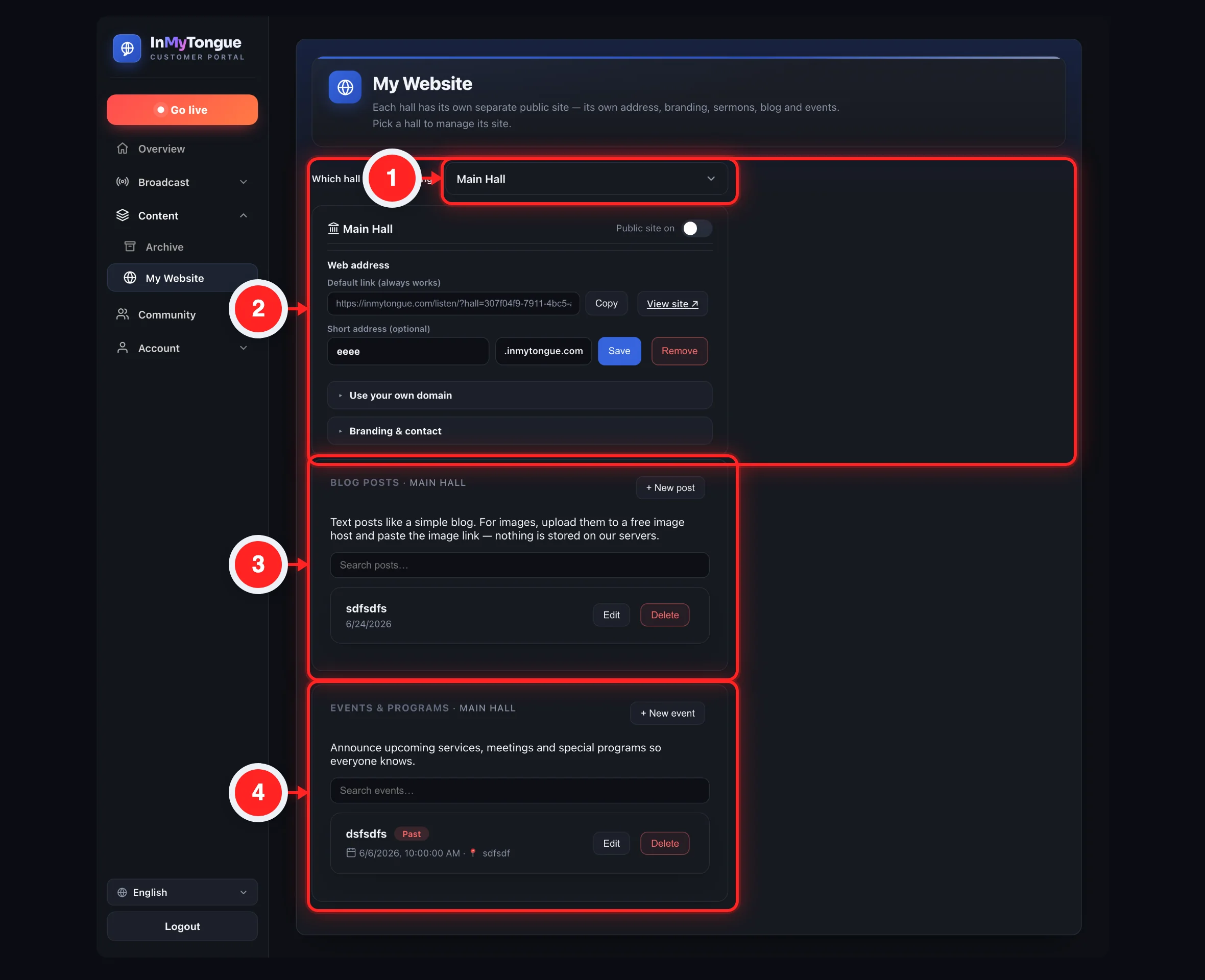Remove the short address

point(679,351)
